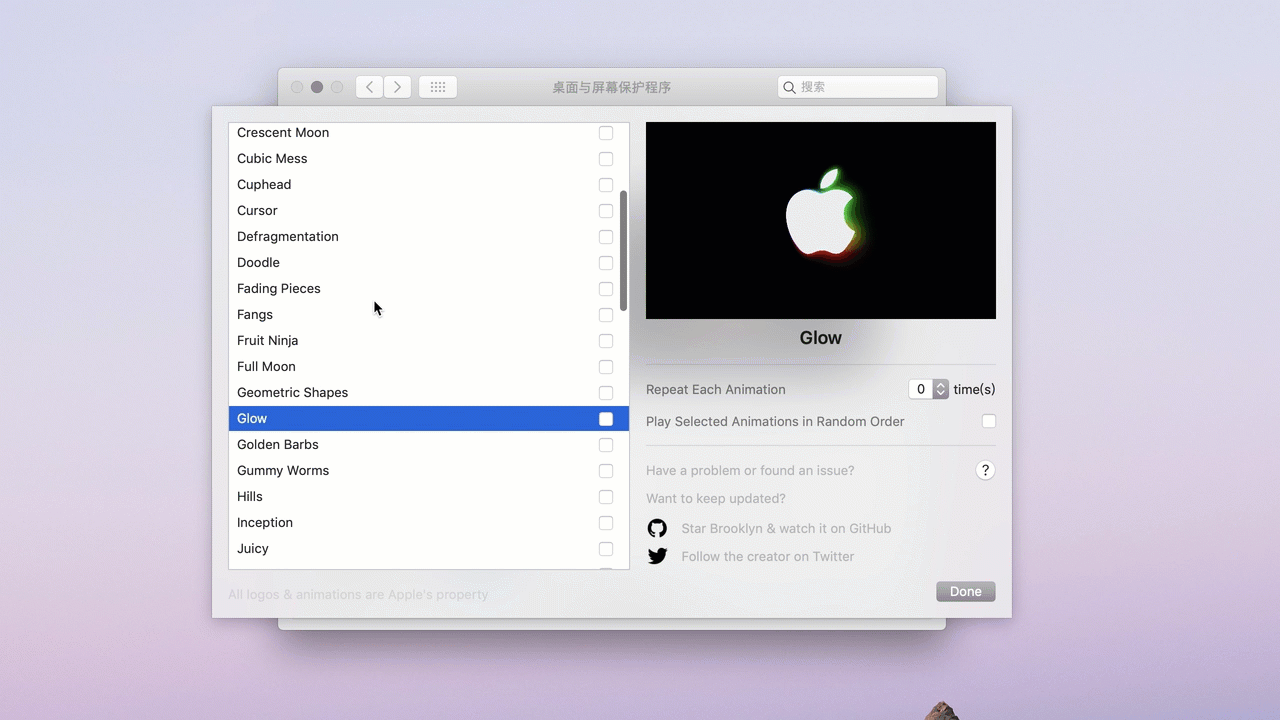Enable the Crescent Moon animation checkbox
Image resolution: width=1280 pixels, height=720 pixels.
pos(606,133)
